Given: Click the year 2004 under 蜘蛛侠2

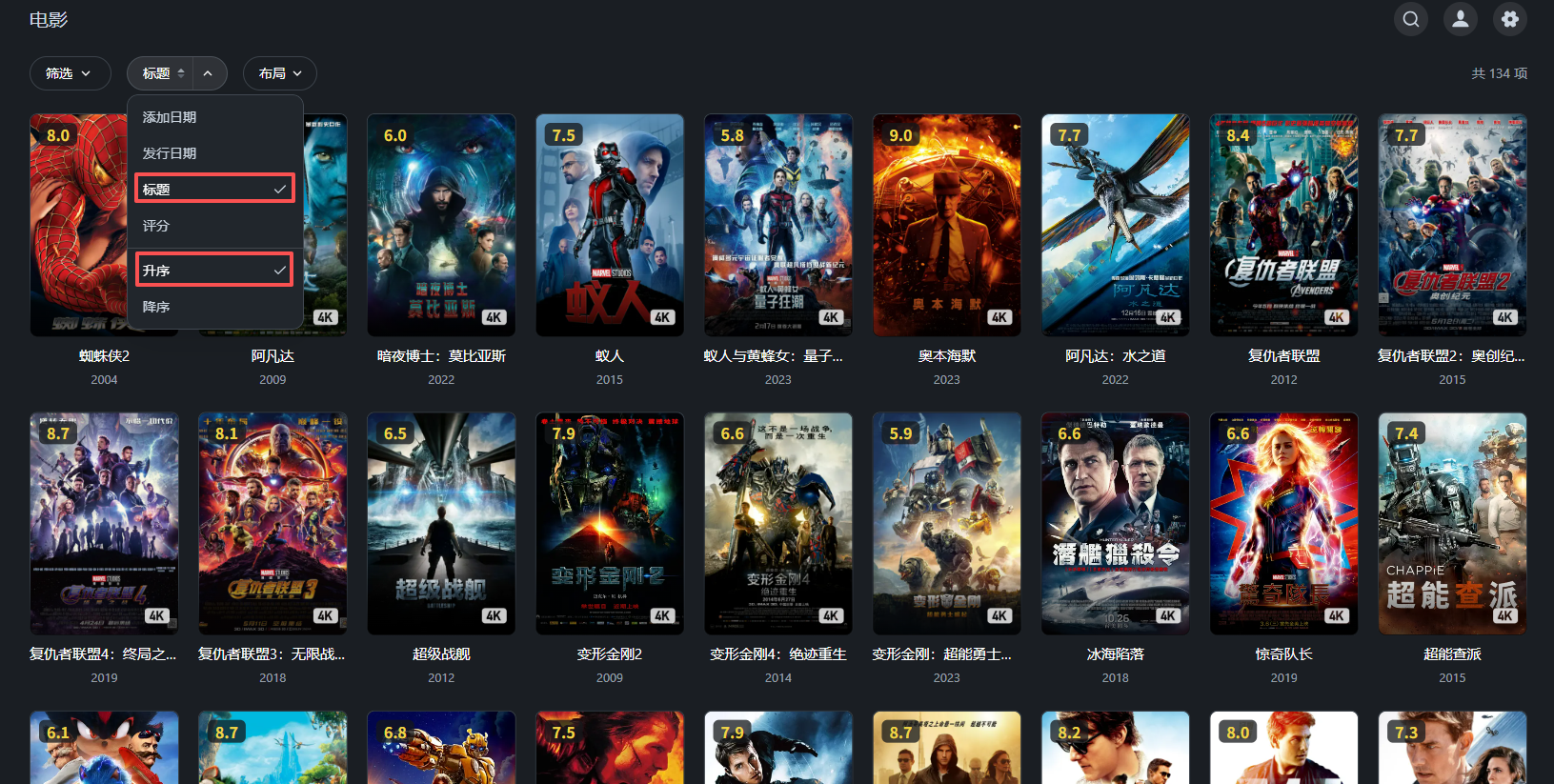Looking at the screenshot, I should coord(104,380).
